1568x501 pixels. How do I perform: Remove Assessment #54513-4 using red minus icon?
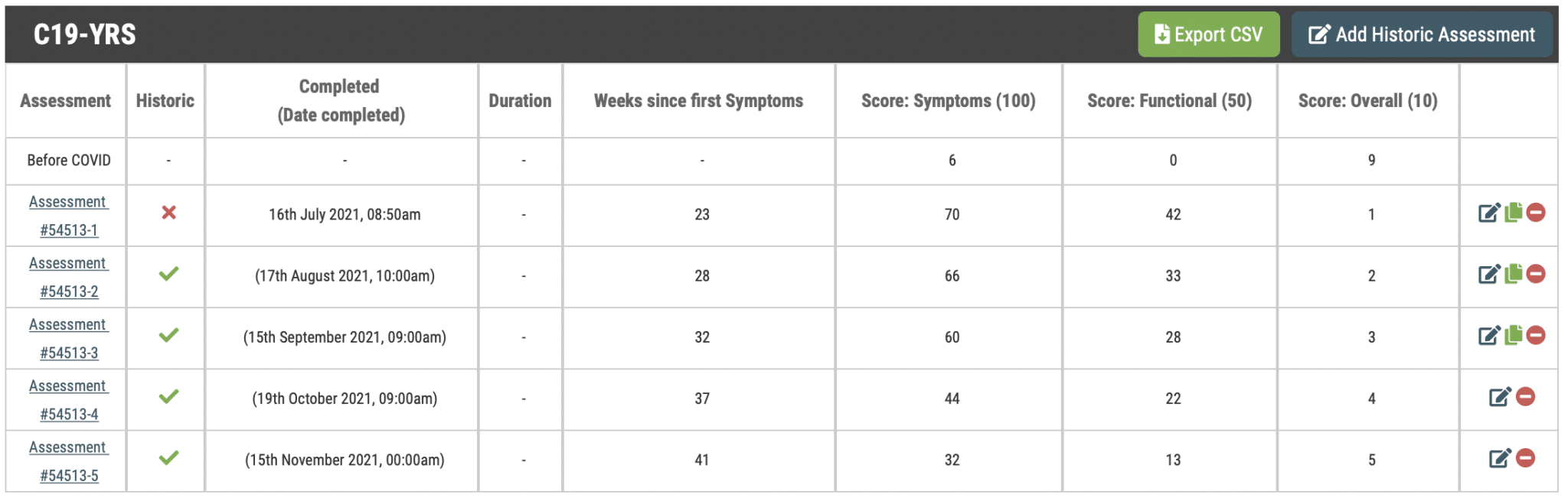(1526, 396)
